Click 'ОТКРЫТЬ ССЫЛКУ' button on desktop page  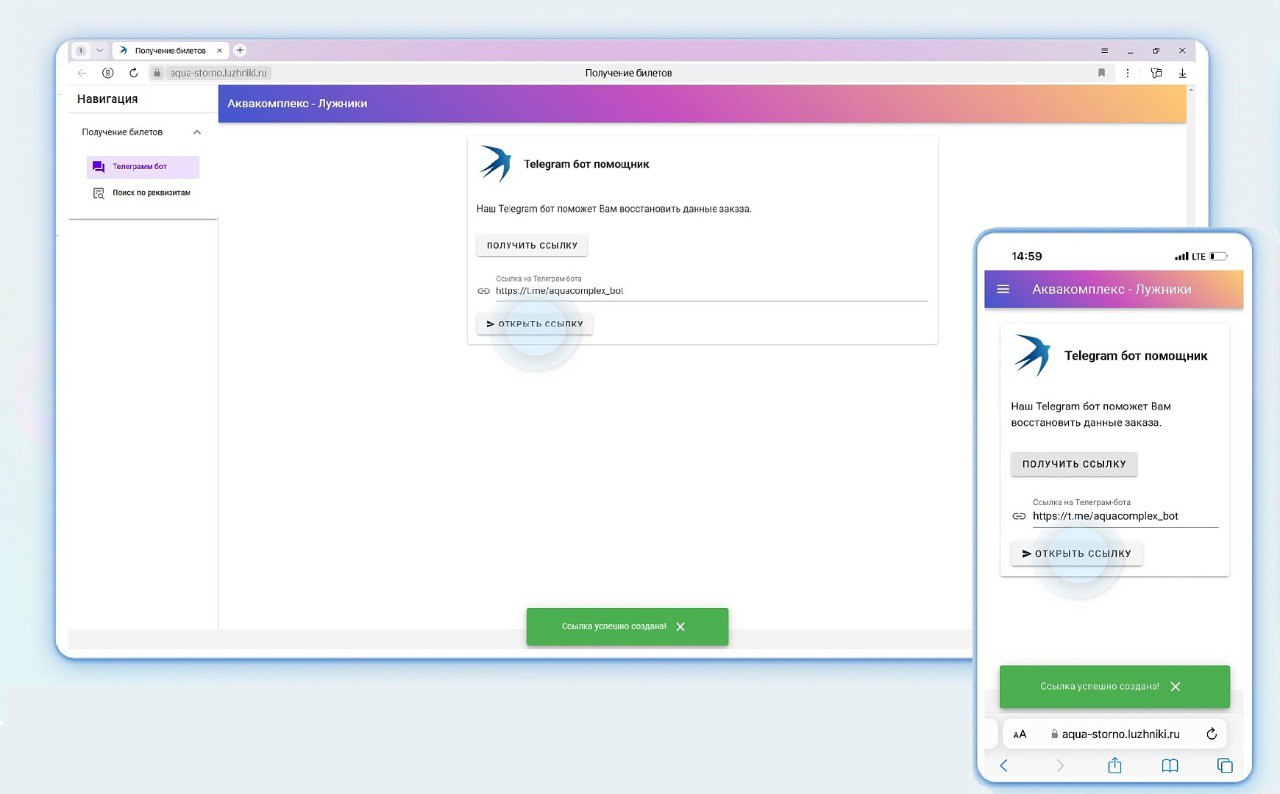point(534,324)
